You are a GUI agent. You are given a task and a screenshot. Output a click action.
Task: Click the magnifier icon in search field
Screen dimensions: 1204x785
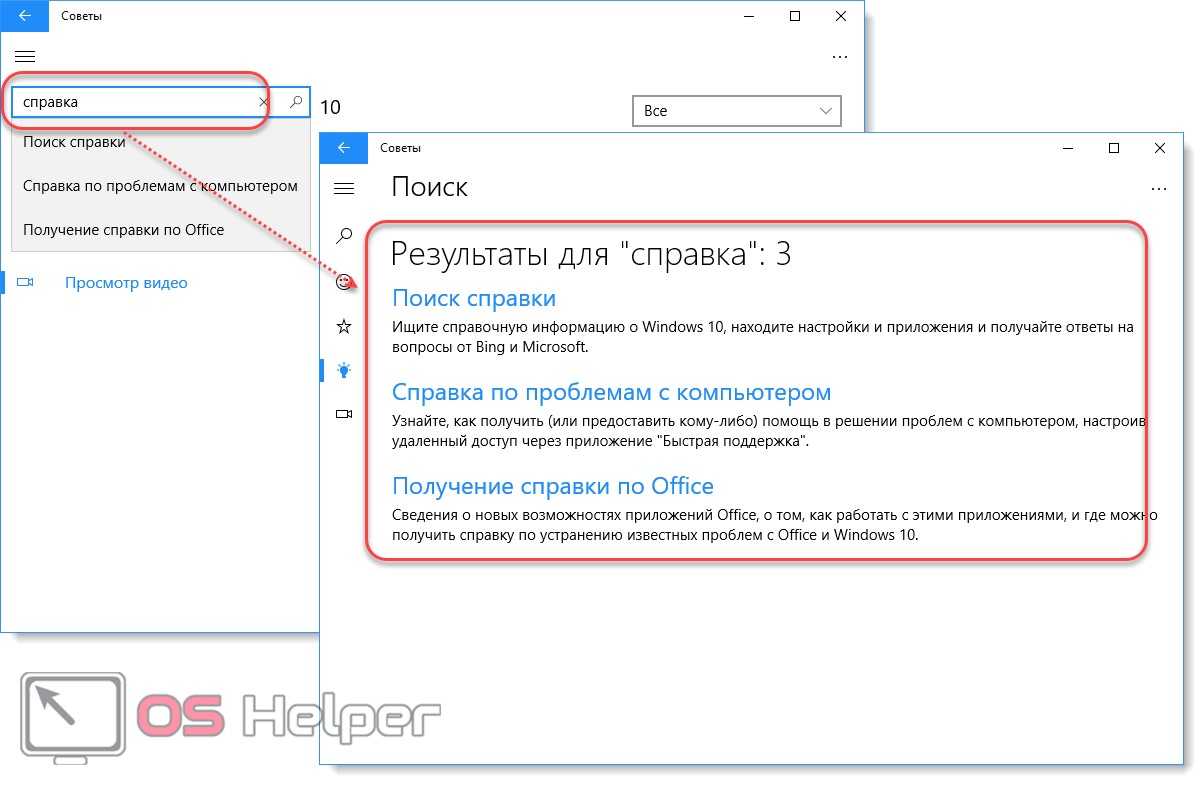click(295, 102)
